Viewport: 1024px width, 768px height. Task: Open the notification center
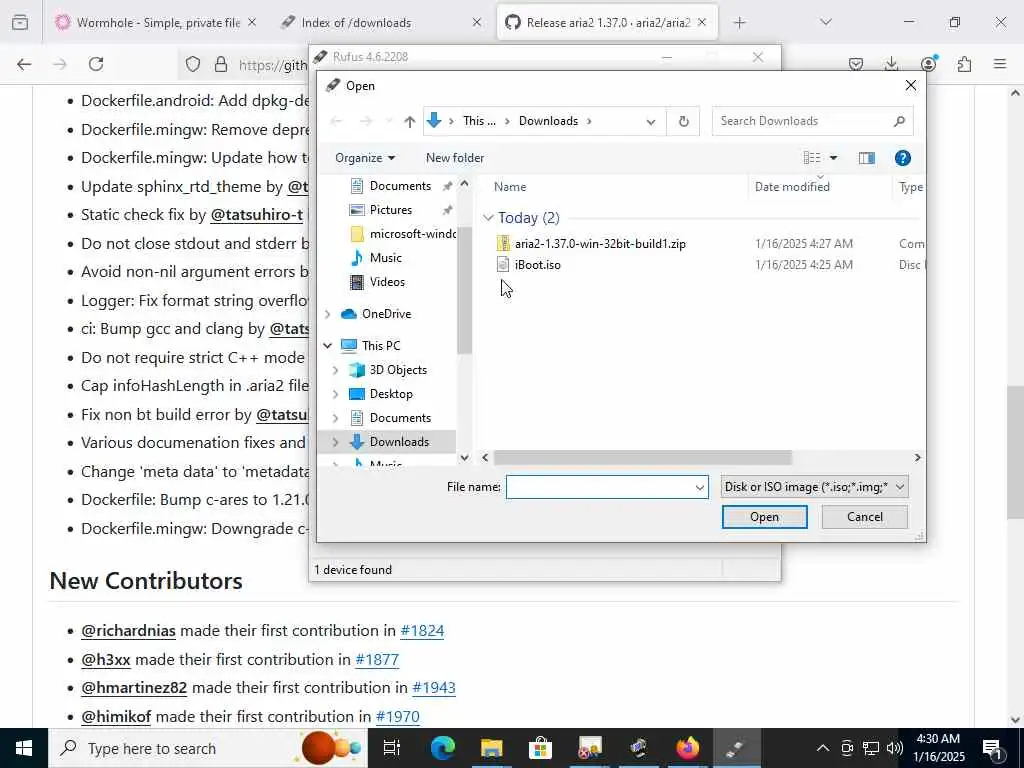pyautogui.click(x=992, y=748)
